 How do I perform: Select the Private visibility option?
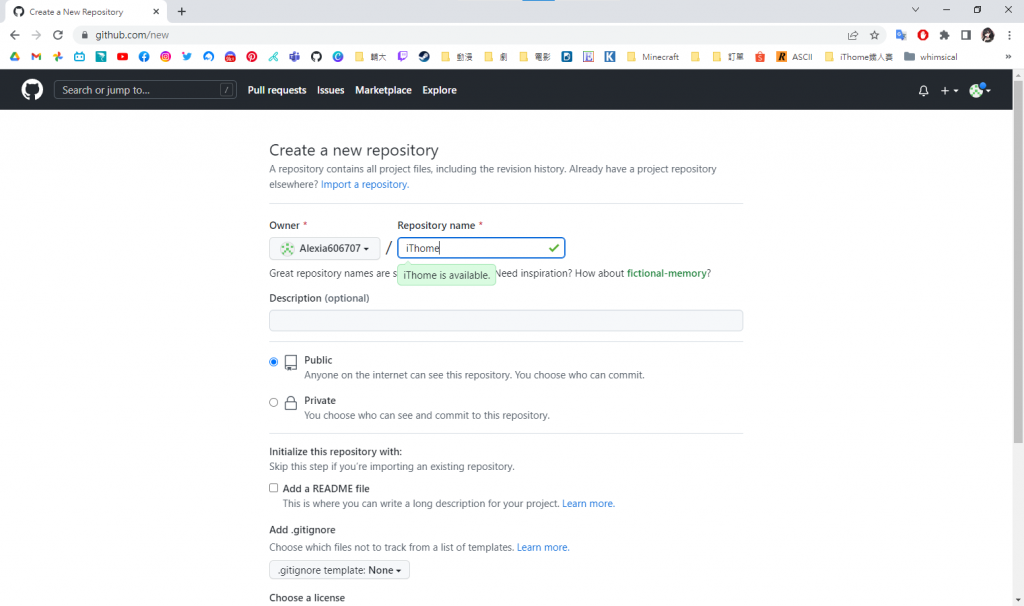pos(274,403)
